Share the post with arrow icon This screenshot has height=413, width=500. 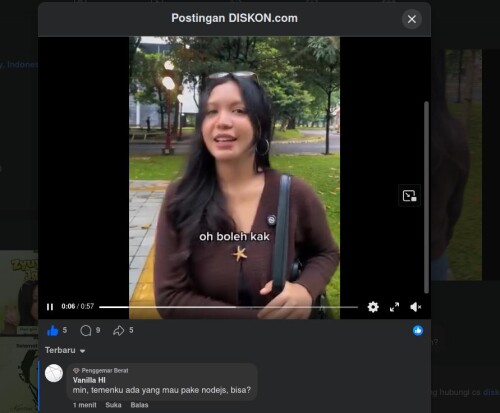coord(118,331)
